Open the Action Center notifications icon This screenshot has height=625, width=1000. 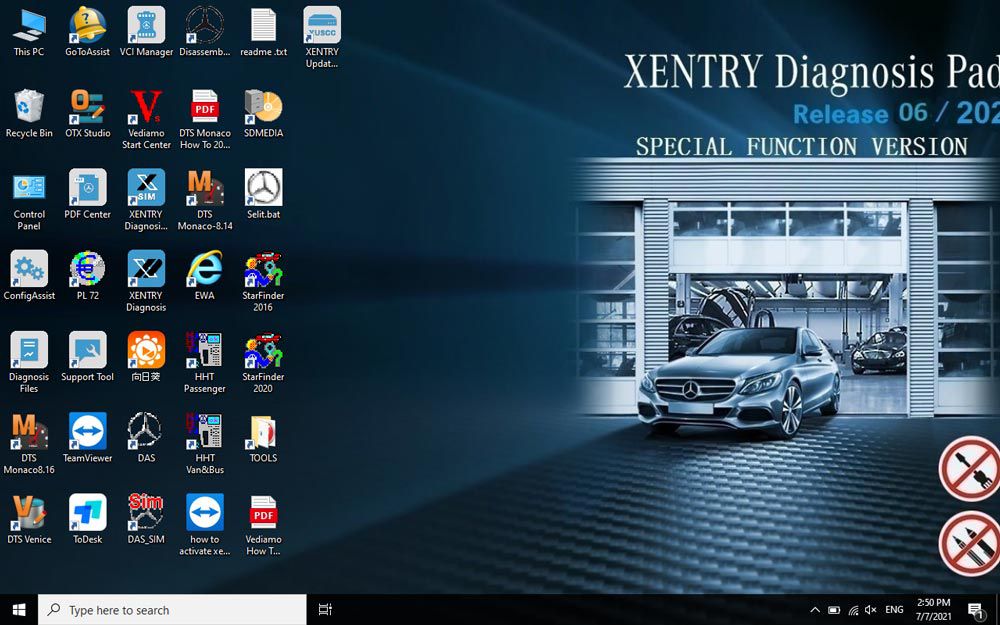click(x=976, y=610)
